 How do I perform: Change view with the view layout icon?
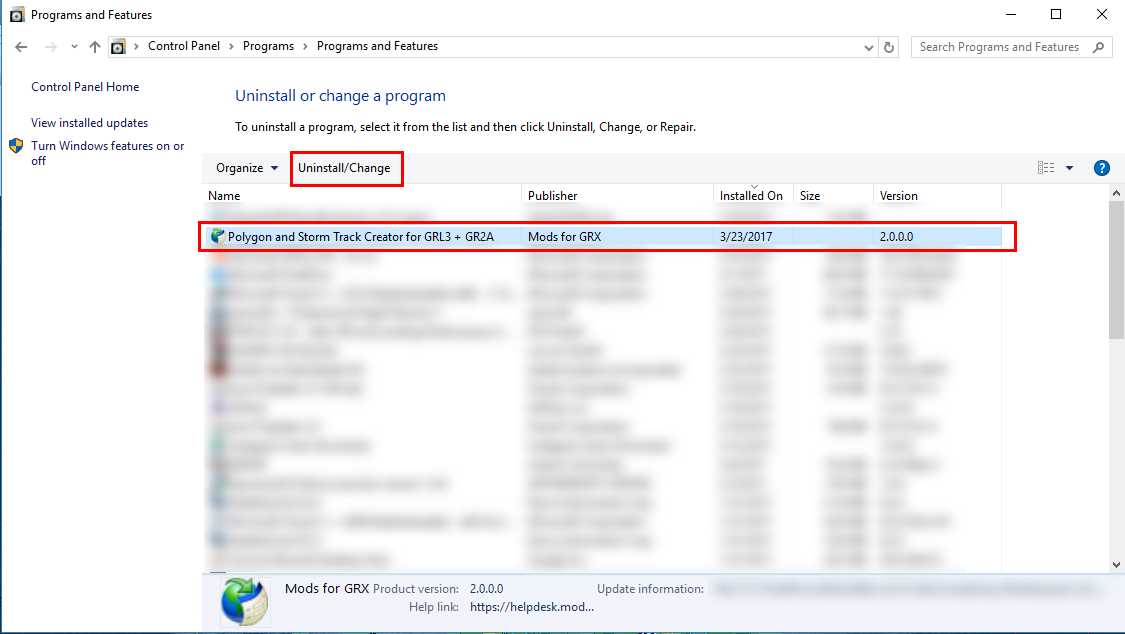pyautogui.click(x=1046, y=168)
